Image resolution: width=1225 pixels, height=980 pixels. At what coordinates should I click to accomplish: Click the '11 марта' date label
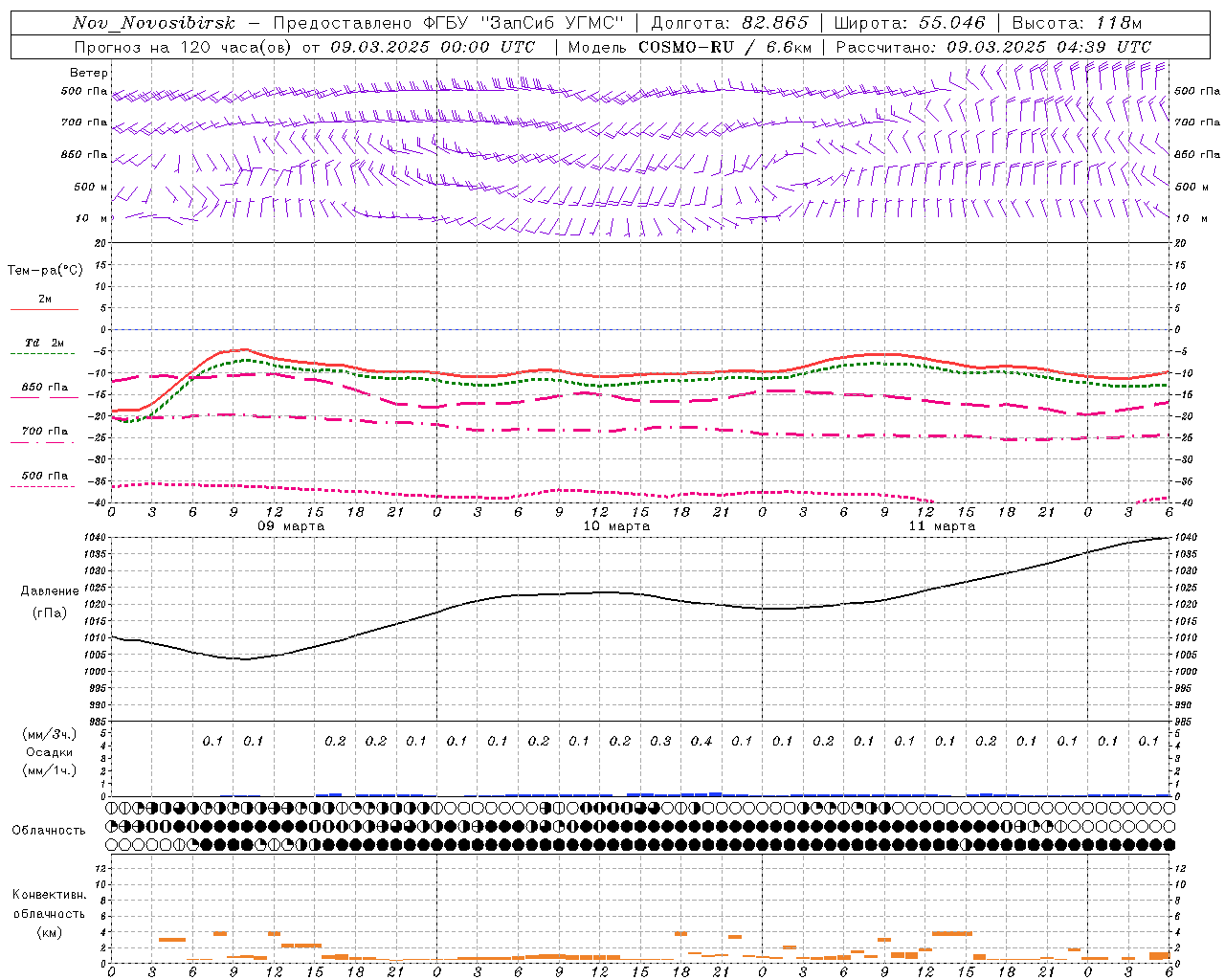click(x=942, y=526)
